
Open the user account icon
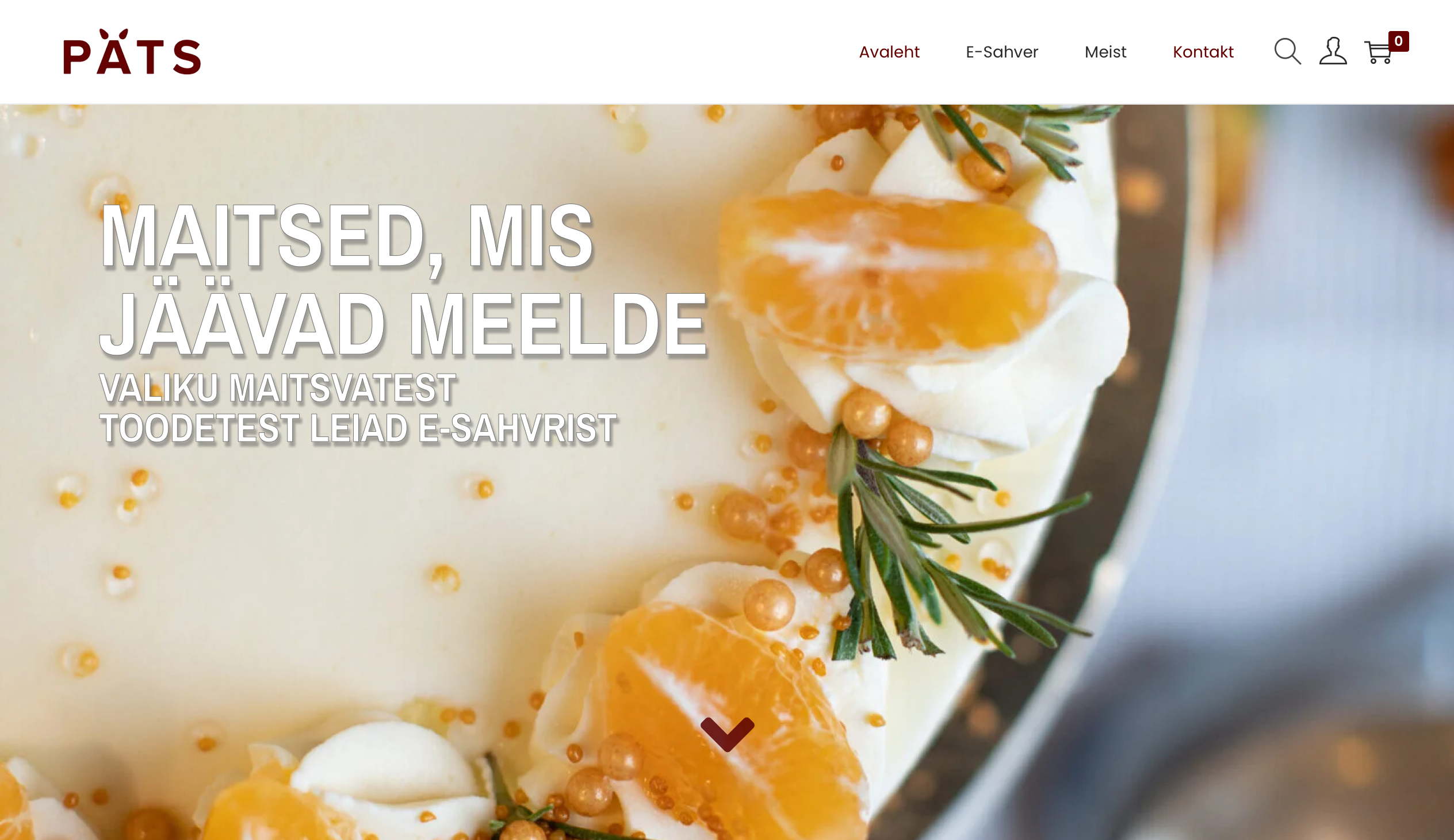tap(1333, 51)
